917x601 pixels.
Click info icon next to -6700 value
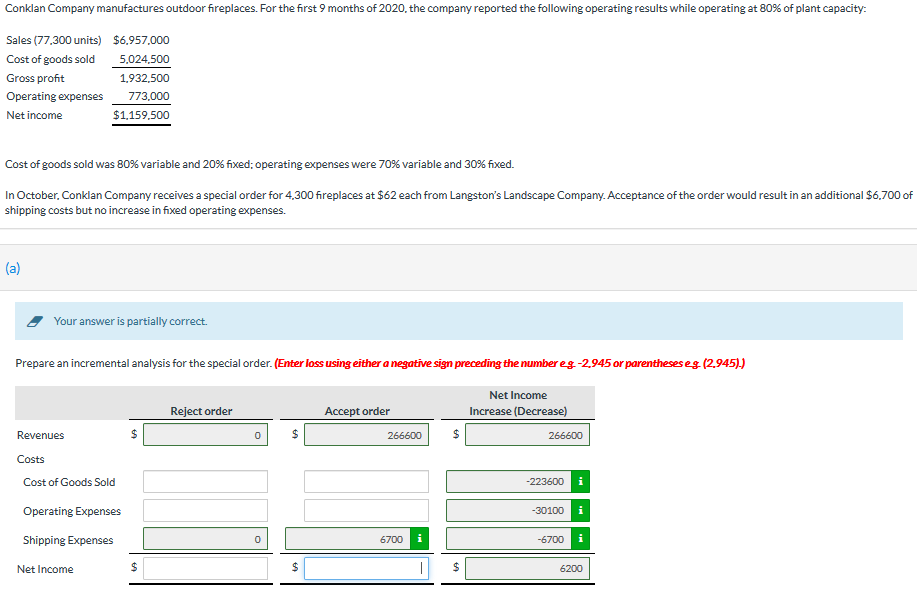click(580, 539)
